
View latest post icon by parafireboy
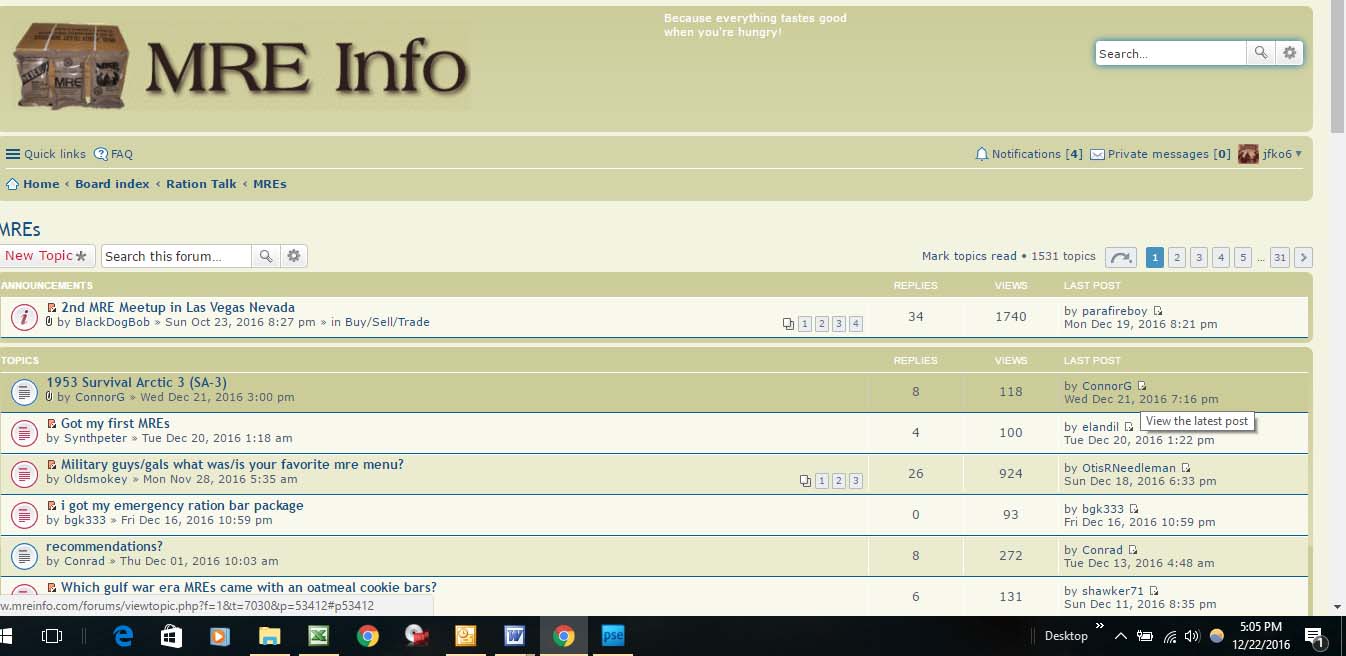(1158, 311)
